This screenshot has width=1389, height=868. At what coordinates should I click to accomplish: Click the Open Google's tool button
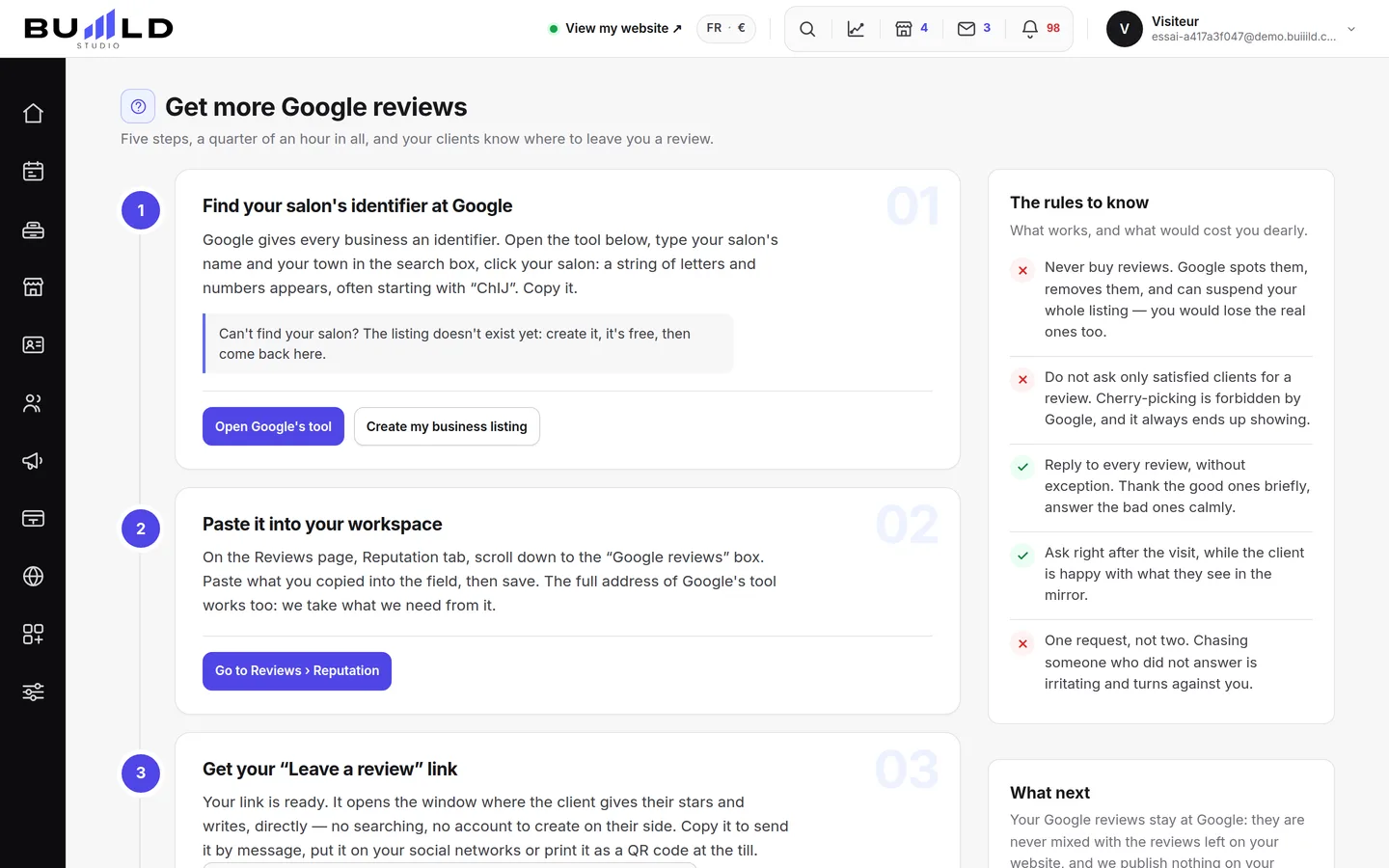tap(273, 426)
